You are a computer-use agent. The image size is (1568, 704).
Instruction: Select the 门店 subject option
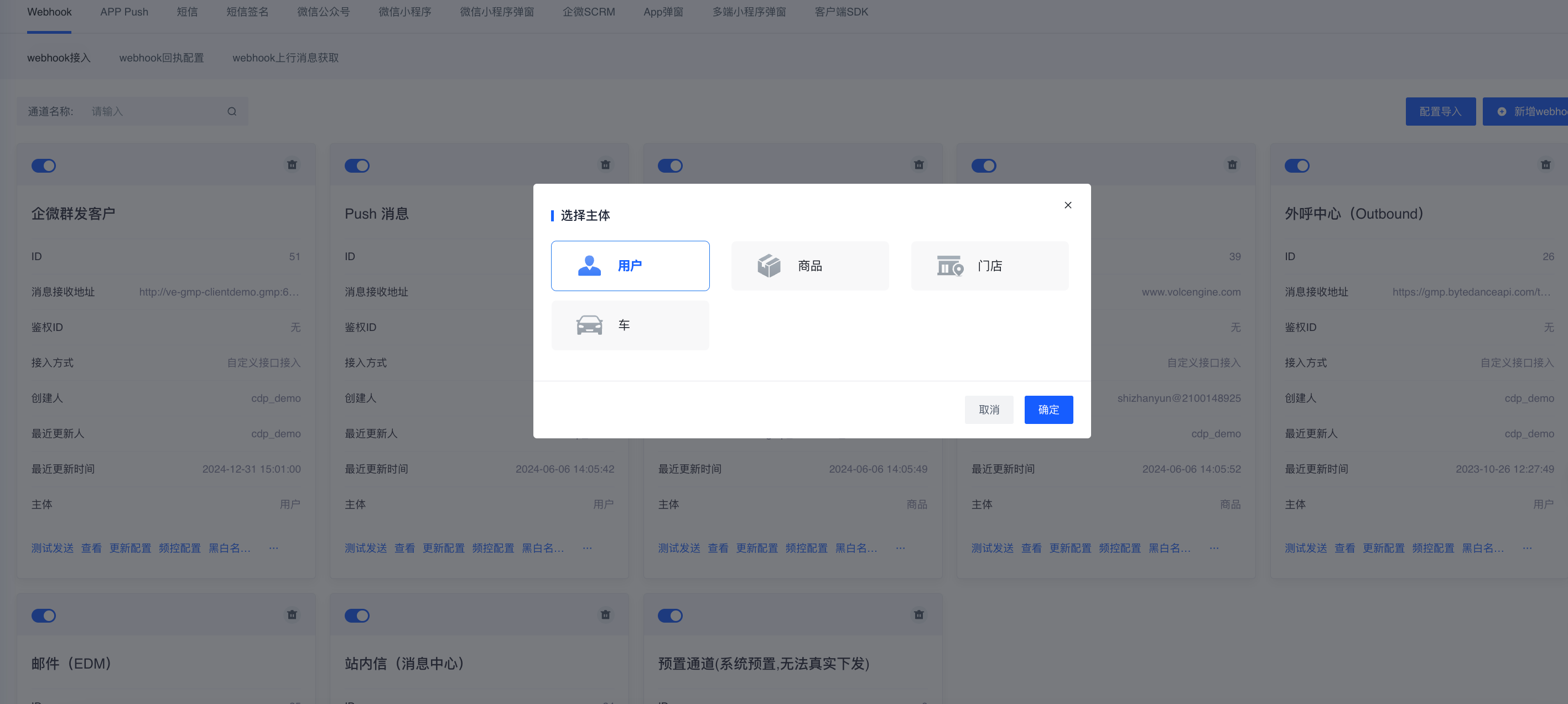coord(990,266)
